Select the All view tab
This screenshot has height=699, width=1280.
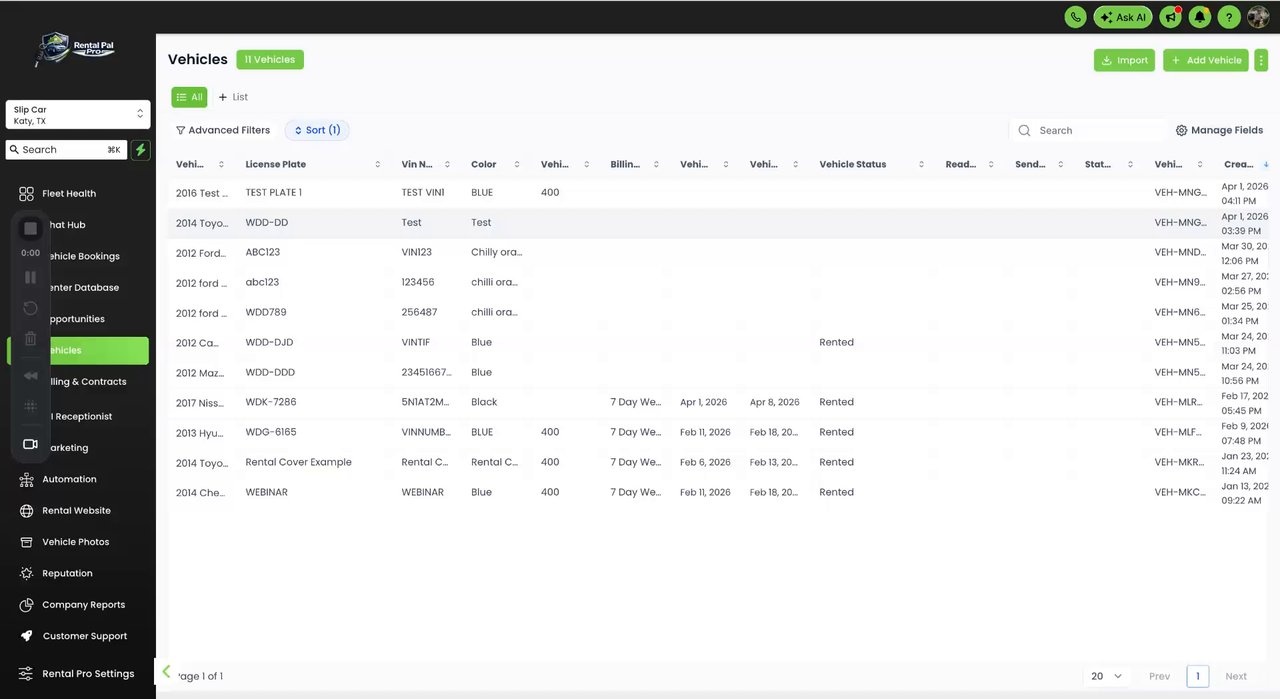[x=189, y=97]
